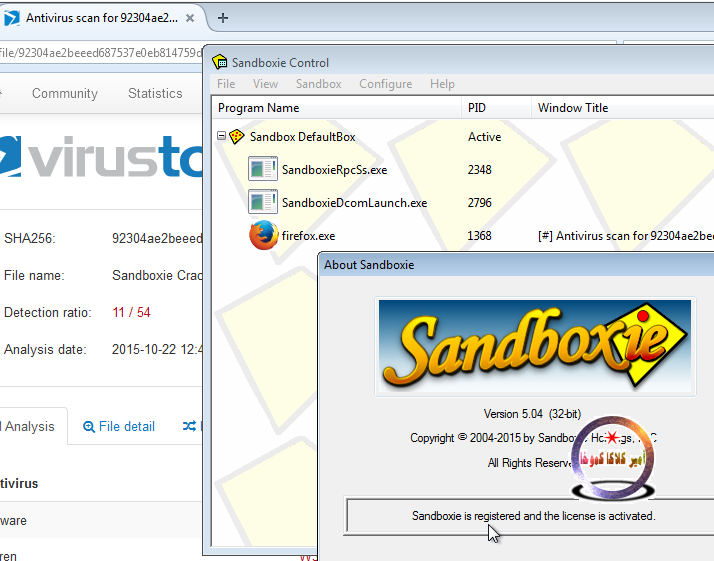Click the magnifier icon beside File detail
Screen dimensions: 714x561
pyautogui.click(x=89, y=427)
